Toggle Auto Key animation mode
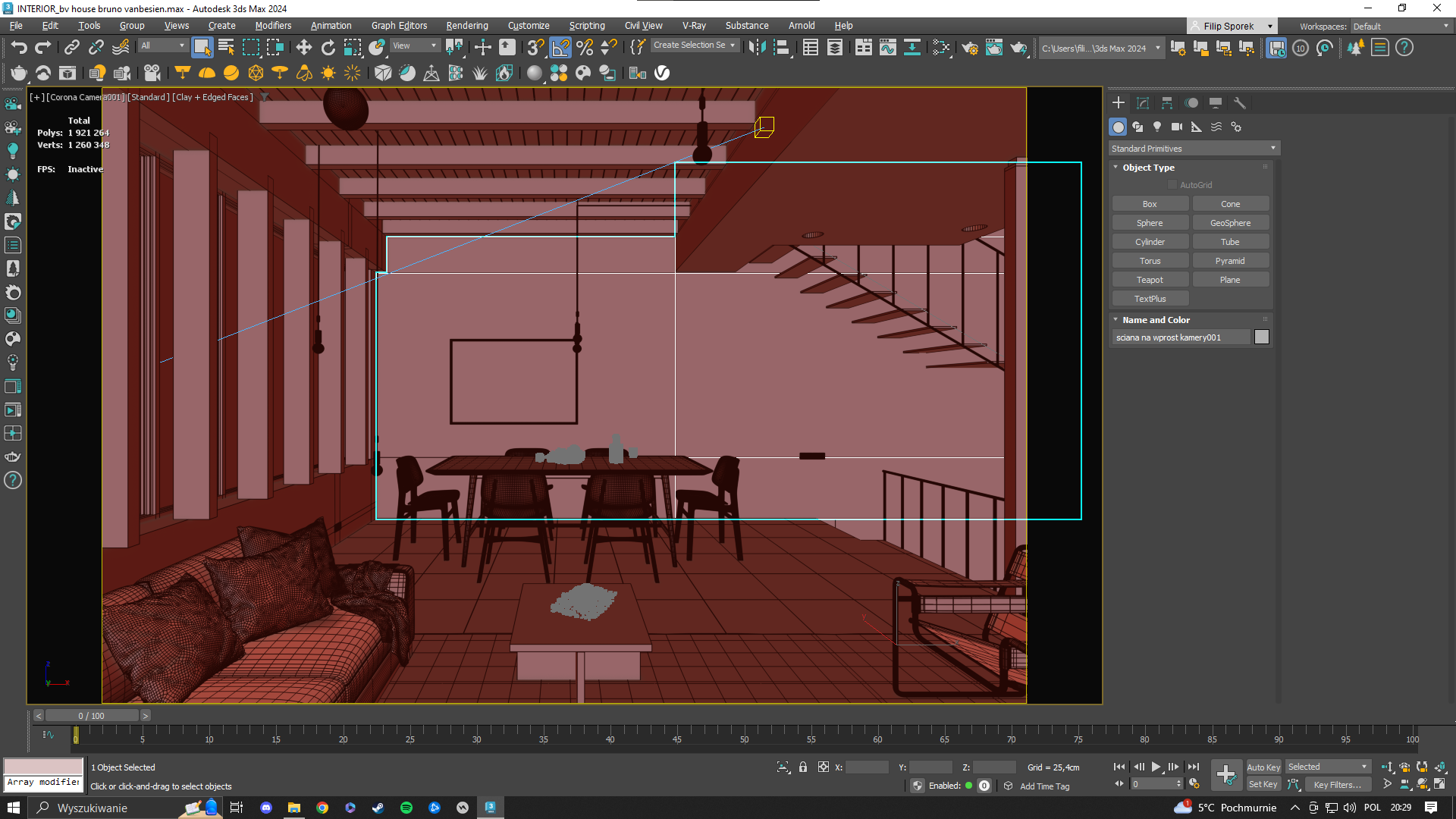The height and width of the screenshot is (819, 1456). pos(1263,767)
